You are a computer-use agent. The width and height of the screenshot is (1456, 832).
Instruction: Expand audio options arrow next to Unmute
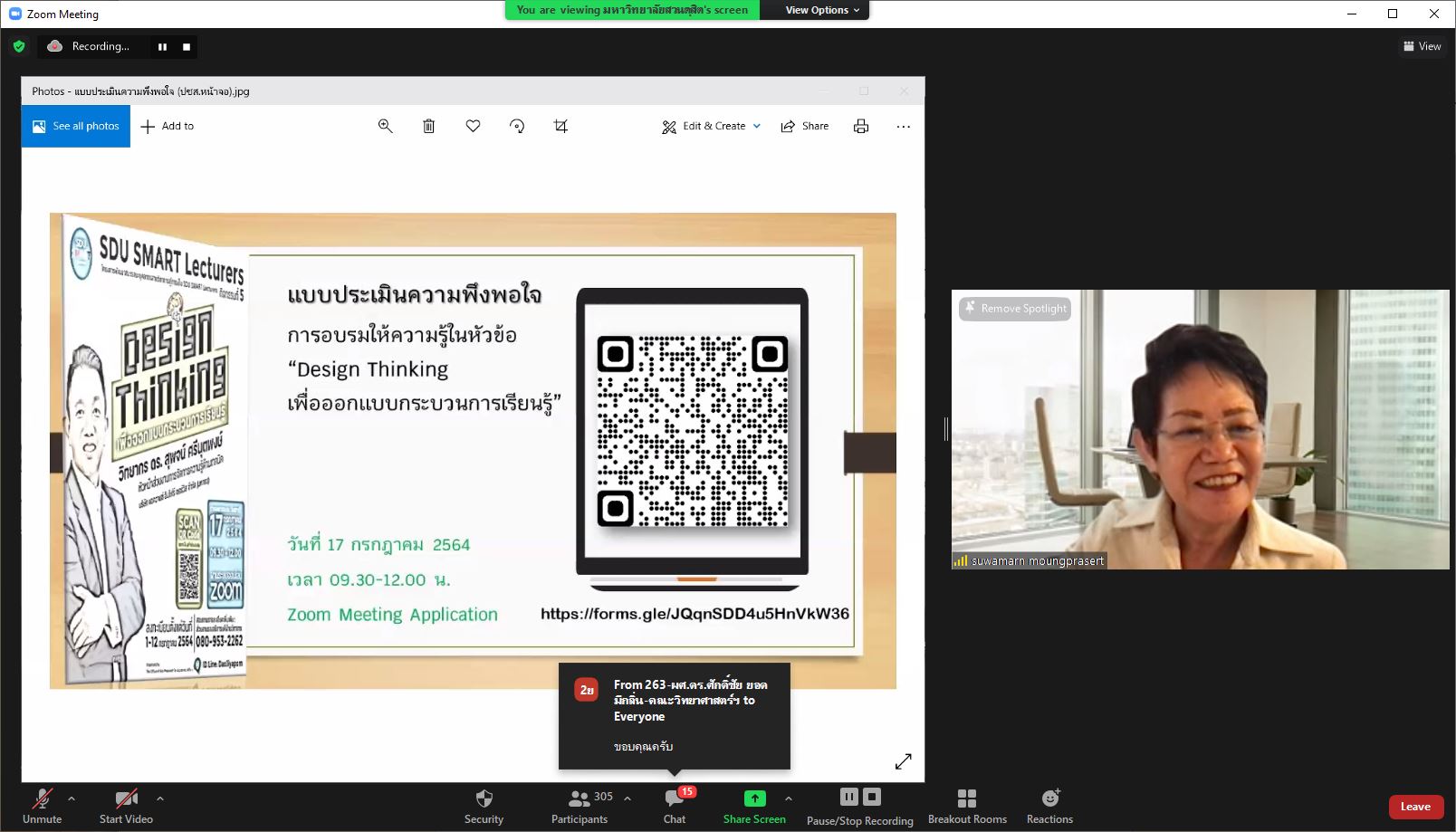[72, 799]
